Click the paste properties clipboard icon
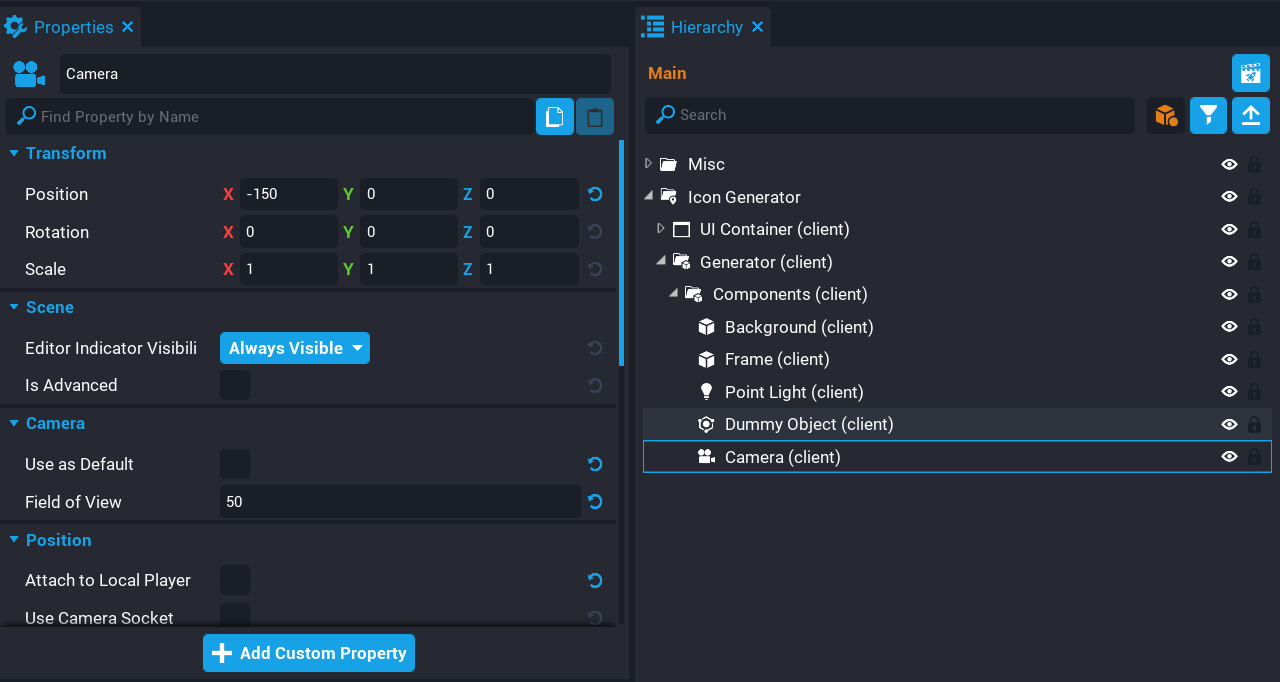The width and height of the screenshot is (1280, 682). 595,116
